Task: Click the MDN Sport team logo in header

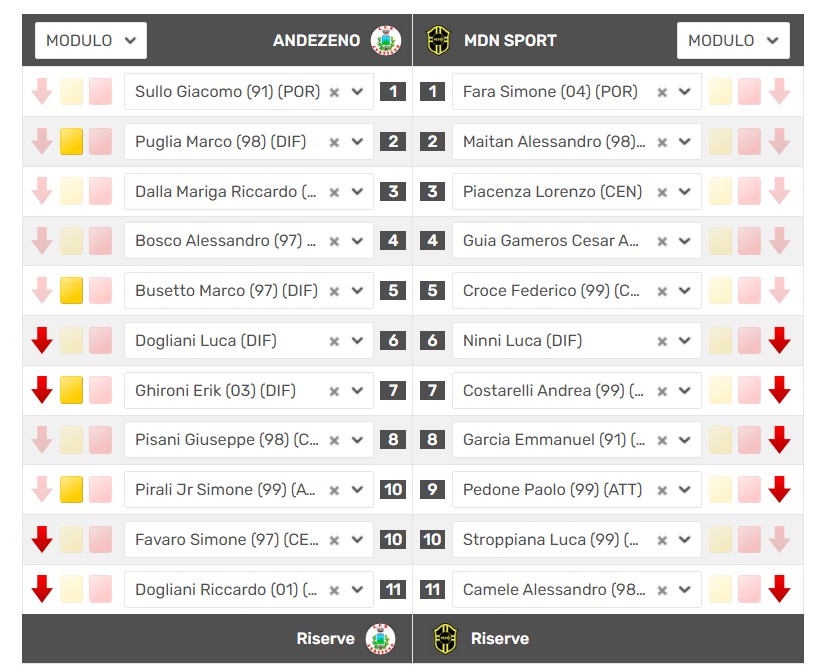Action: pyautogui.click(x=439, y=41)
